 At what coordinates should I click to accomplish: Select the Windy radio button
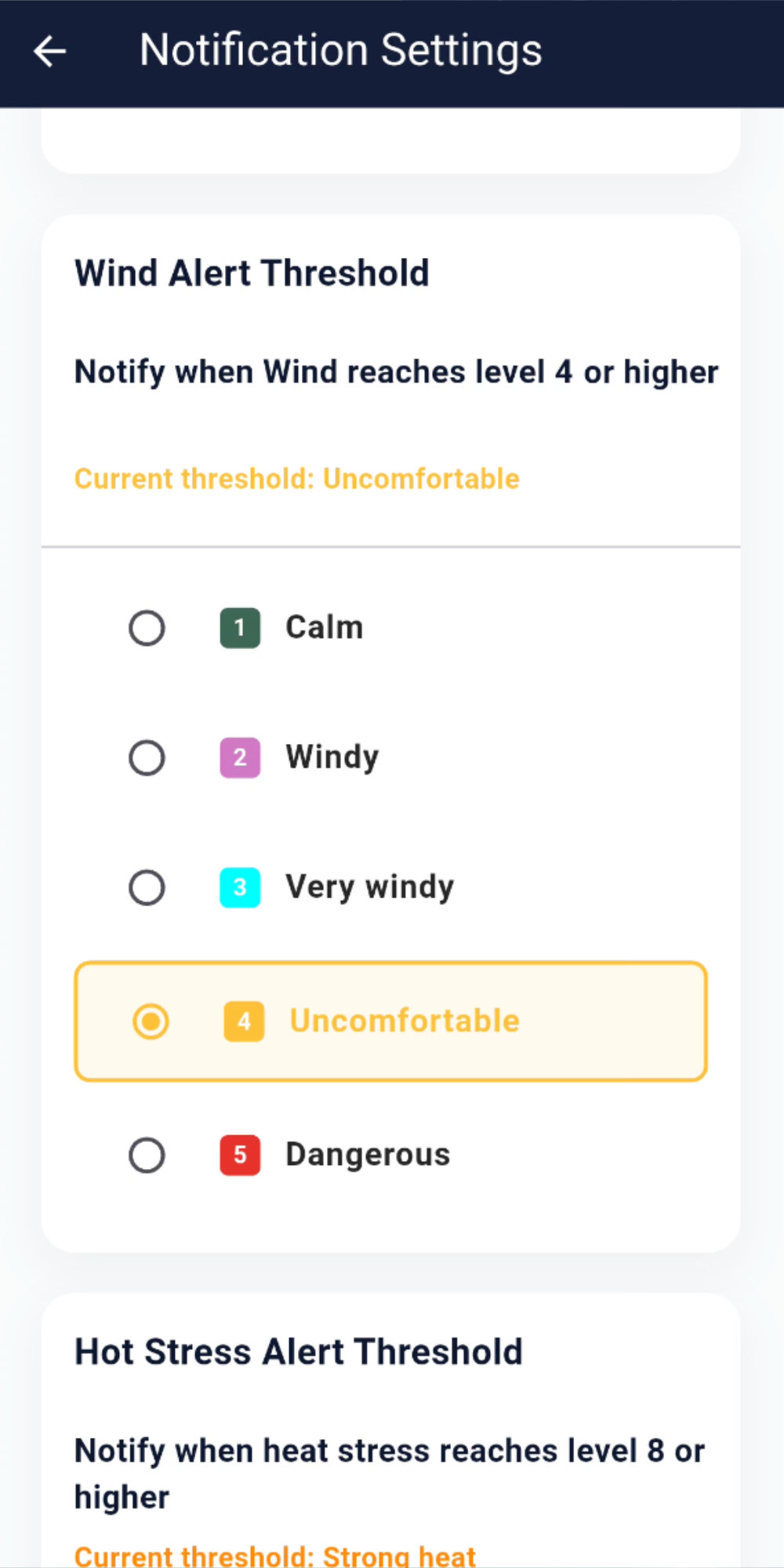pyautogui.click(x=147, y=758)
